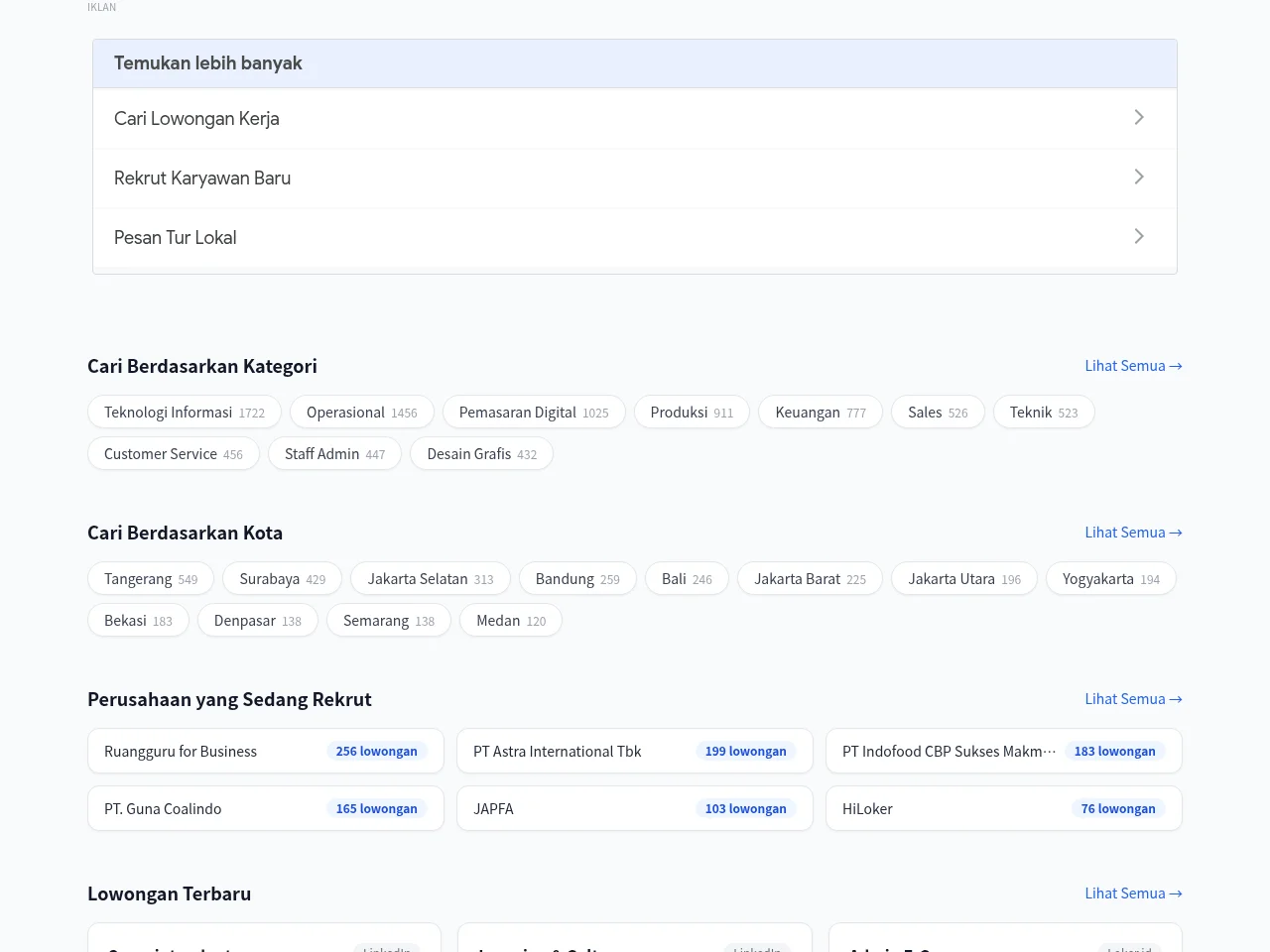
Task: Click the Cari Lowongan Kerja text
Action: coord(196,119)
